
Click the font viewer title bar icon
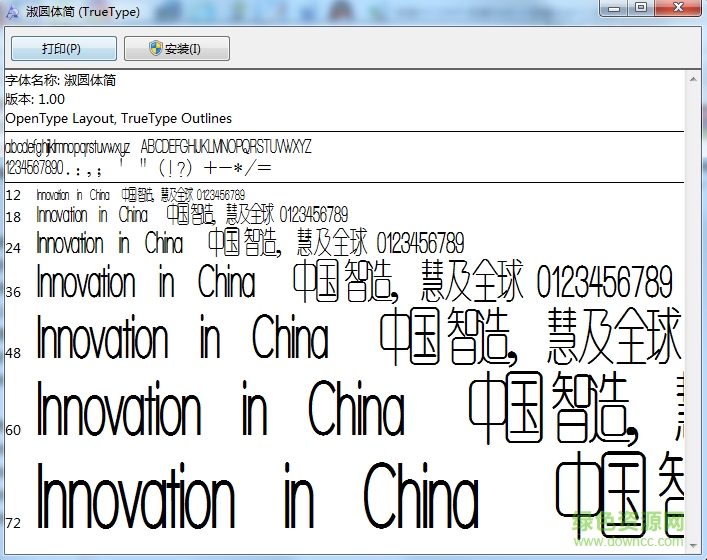point(12,12)
